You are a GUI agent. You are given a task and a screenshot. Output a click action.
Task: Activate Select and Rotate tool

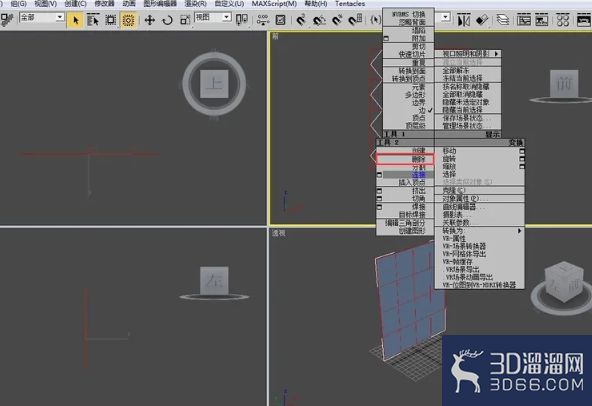pos(167,20)
